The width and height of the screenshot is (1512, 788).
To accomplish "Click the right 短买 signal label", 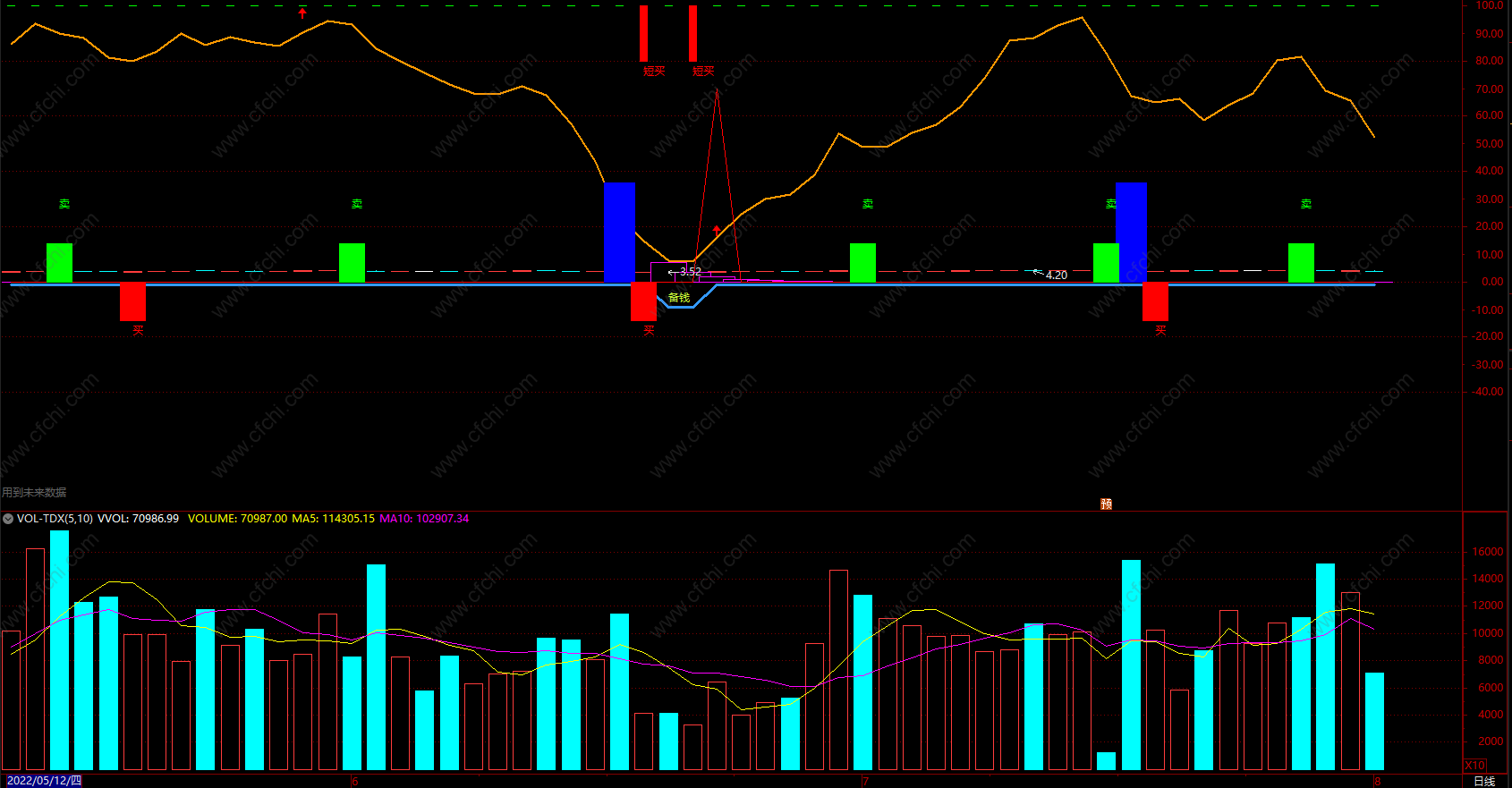I will click(x=703, y=71).
